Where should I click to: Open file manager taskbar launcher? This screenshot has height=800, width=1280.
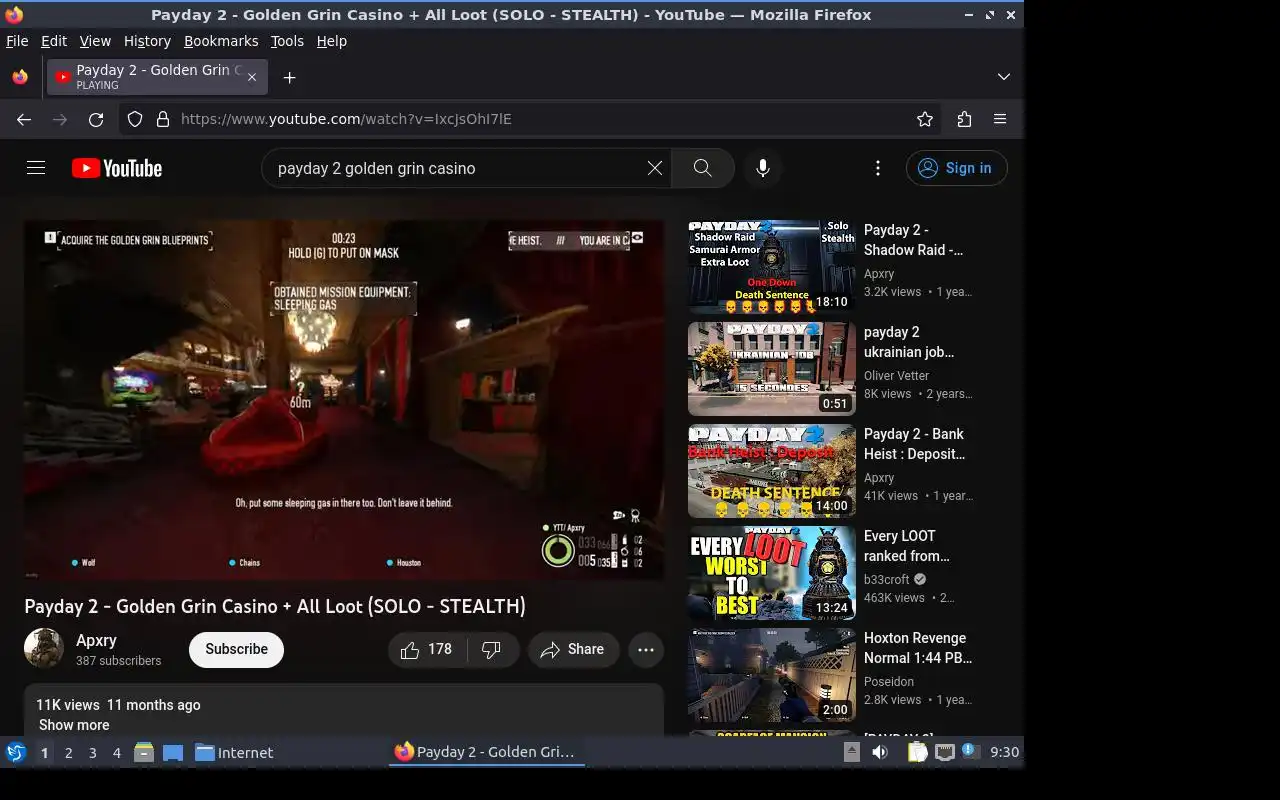tap(144, 752)
